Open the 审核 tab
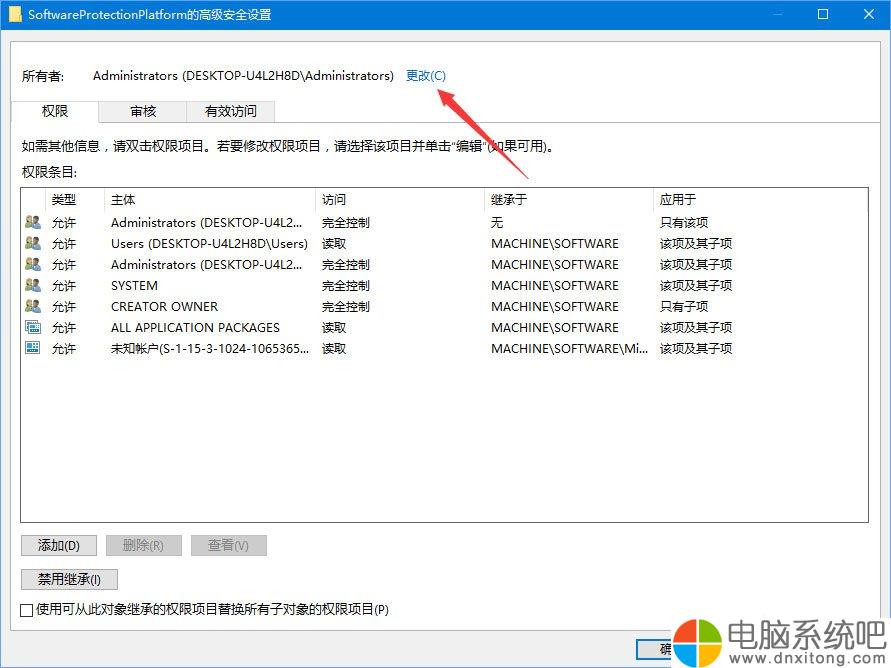891x668 pixels. coord(143,111)
